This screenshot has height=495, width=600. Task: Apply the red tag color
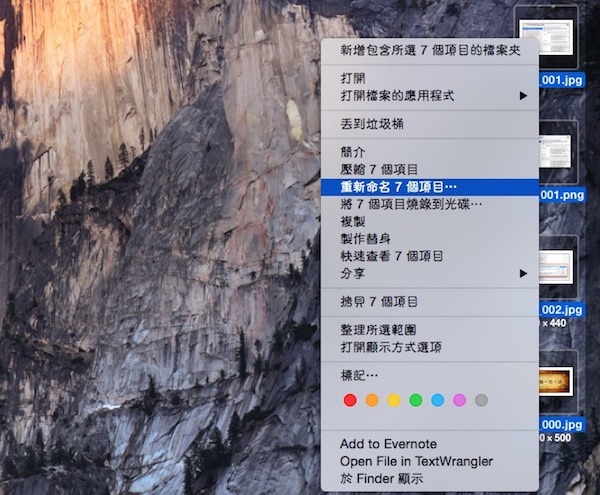click(x=350, y=400)
